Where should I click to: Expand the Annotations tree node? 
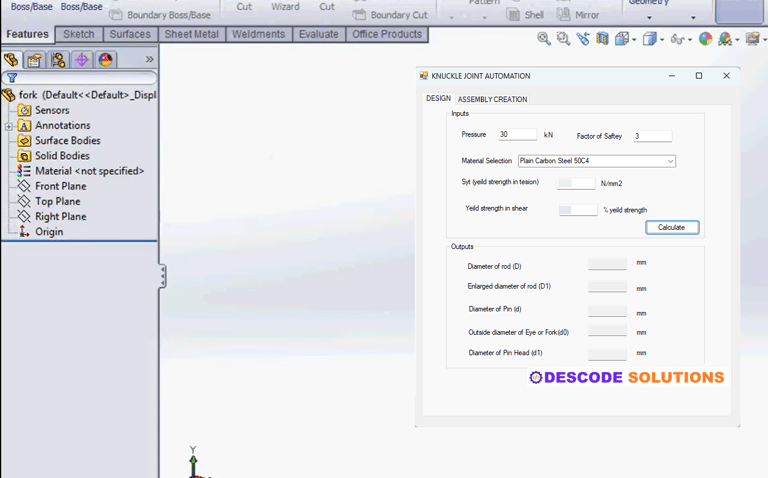(x=8, y=126)
